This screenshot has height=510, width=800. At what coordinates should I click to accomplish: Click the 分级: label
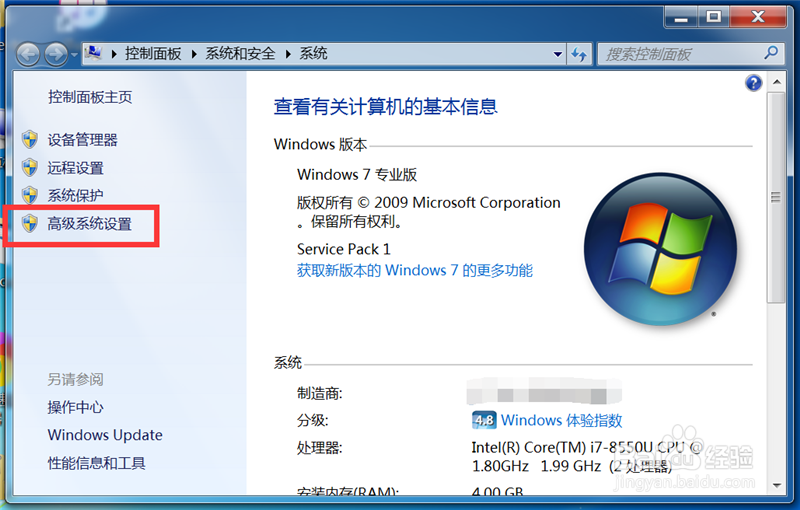tap(312, 420)
